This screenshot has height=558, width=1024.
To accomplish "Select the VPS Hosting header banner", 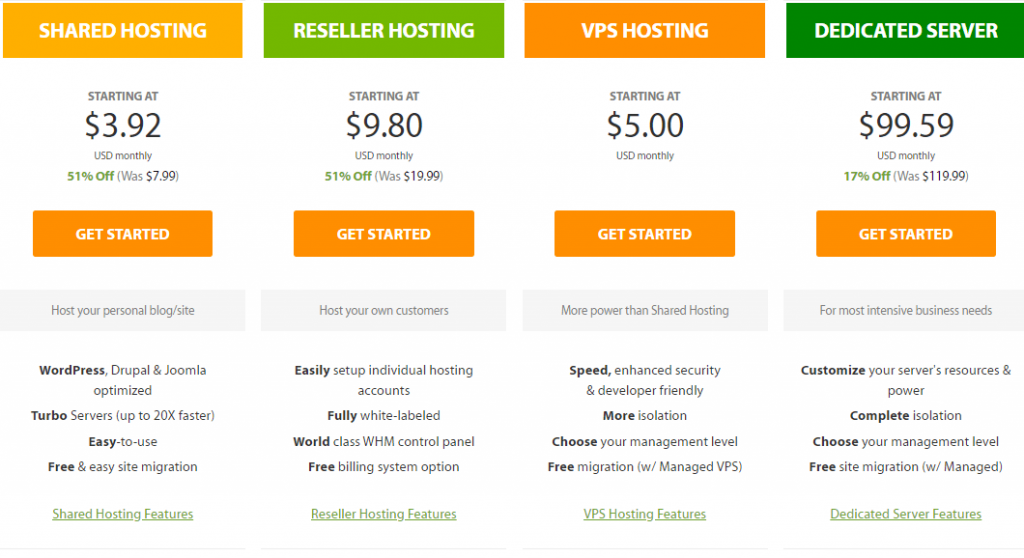I will click(x=645, y=30).
